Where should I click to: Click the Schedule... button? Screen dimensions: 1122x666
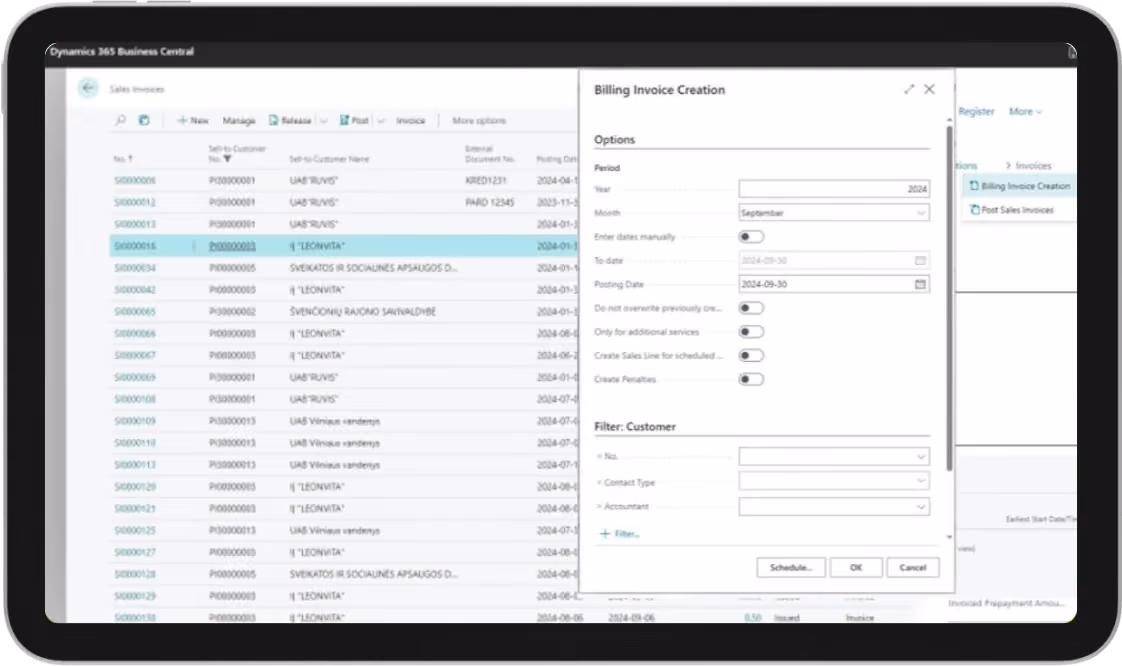[x=791, y=567]
